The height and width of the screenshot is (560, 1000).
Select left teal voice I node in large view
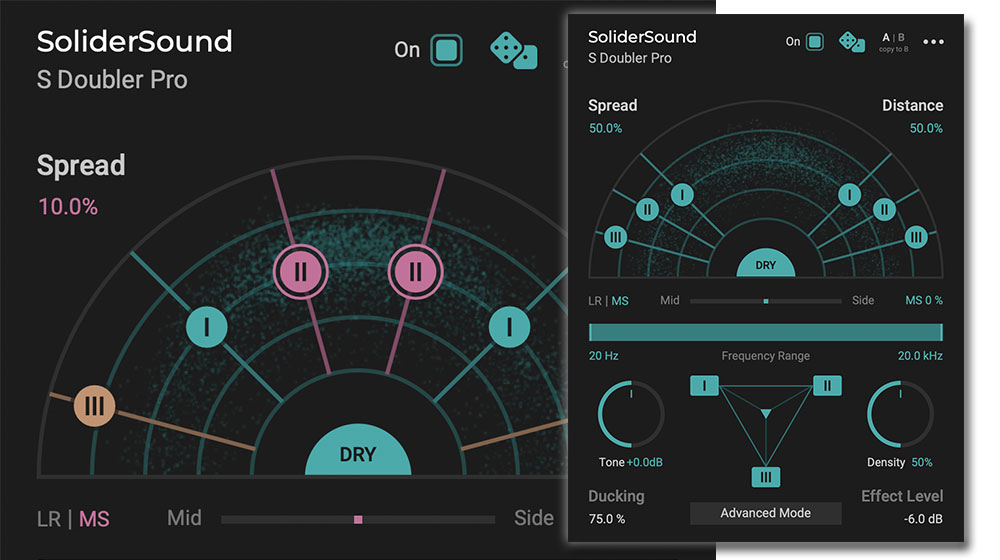point(207,327)
